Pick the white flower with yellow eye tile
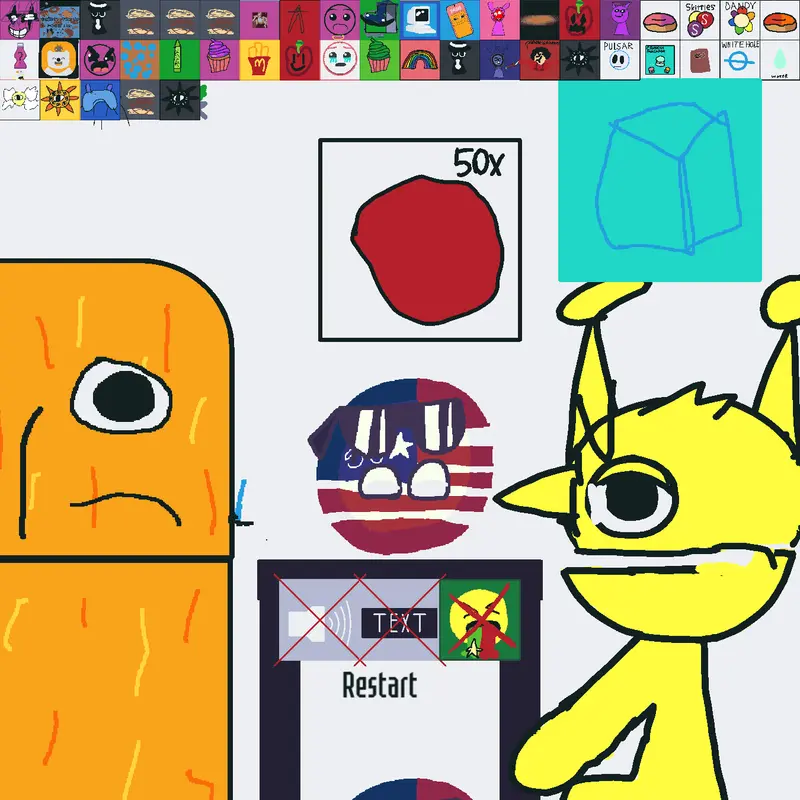This screenshot has height=800, width=800. (19, 100)
